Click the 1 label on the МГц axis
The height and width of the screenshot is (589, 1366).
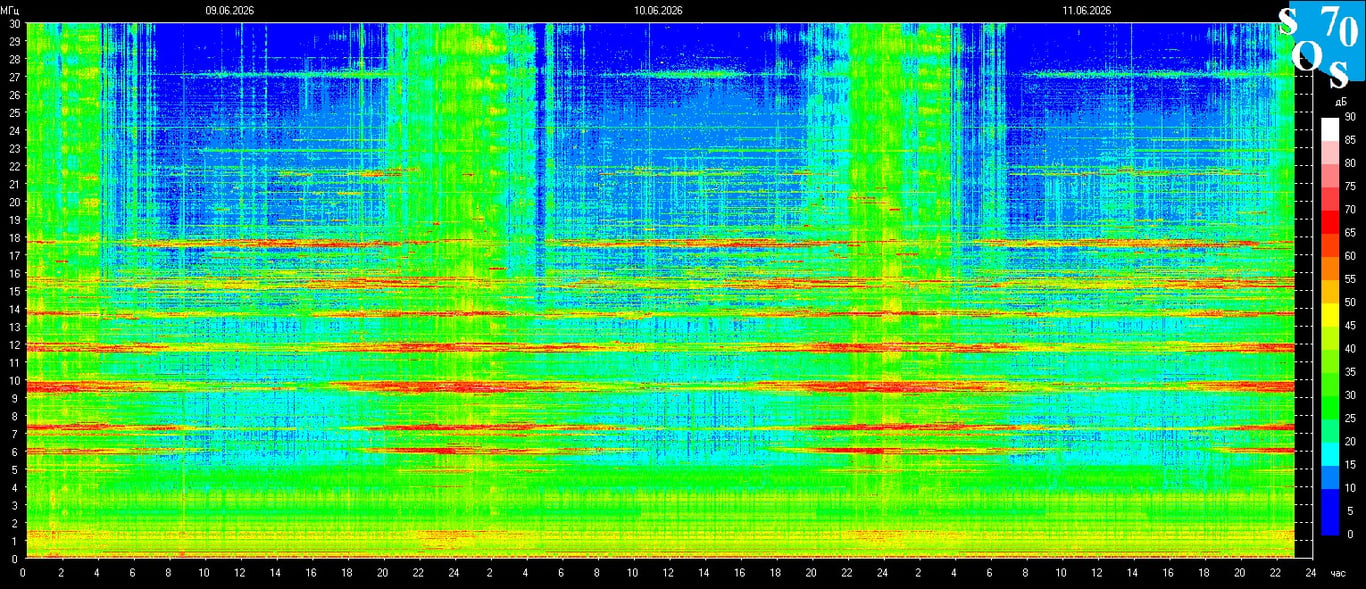(x=16, y=541)
